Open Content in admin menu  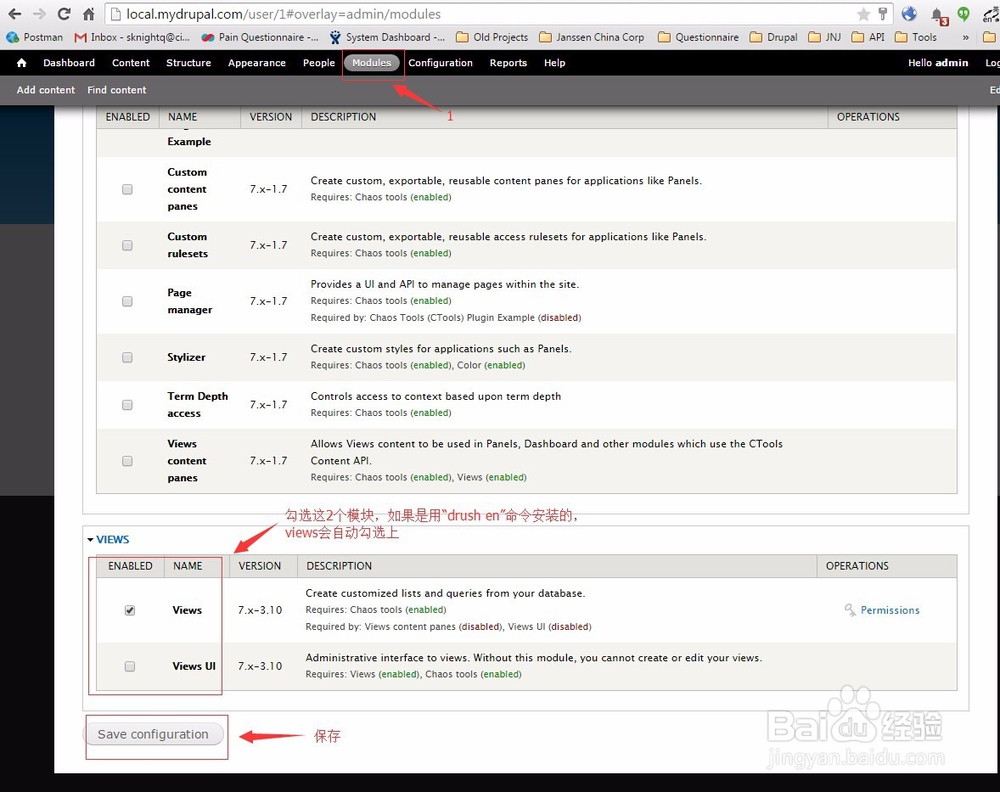pos(131,62)
